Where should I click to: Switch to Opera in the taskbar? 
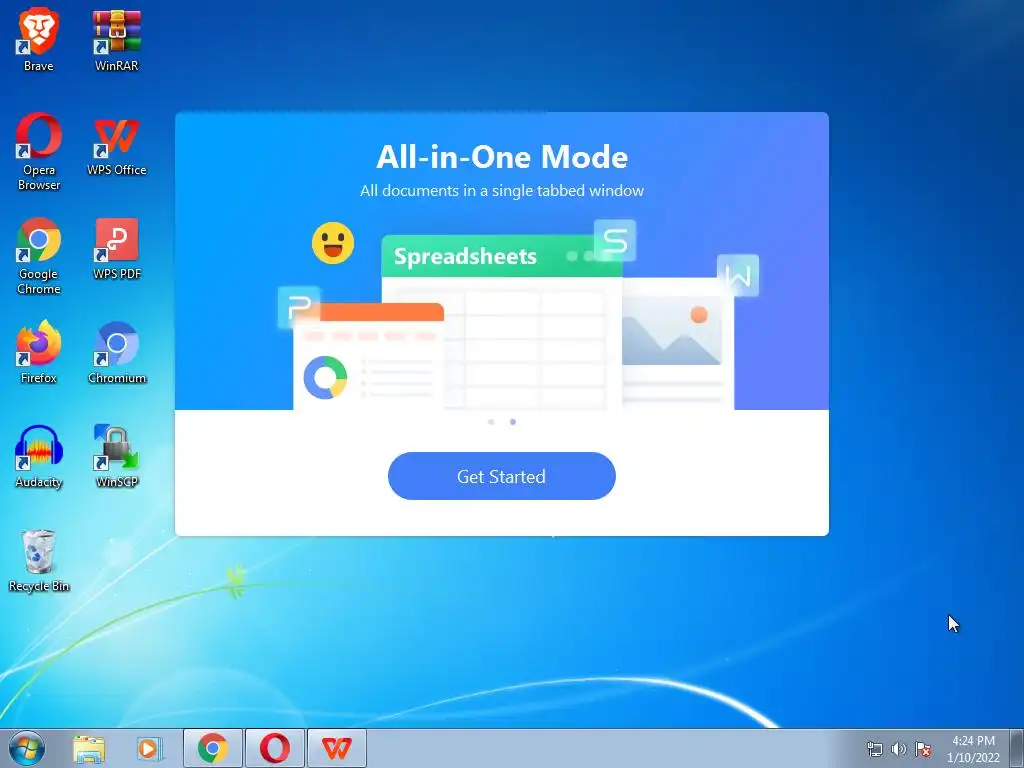click(274, 748)
